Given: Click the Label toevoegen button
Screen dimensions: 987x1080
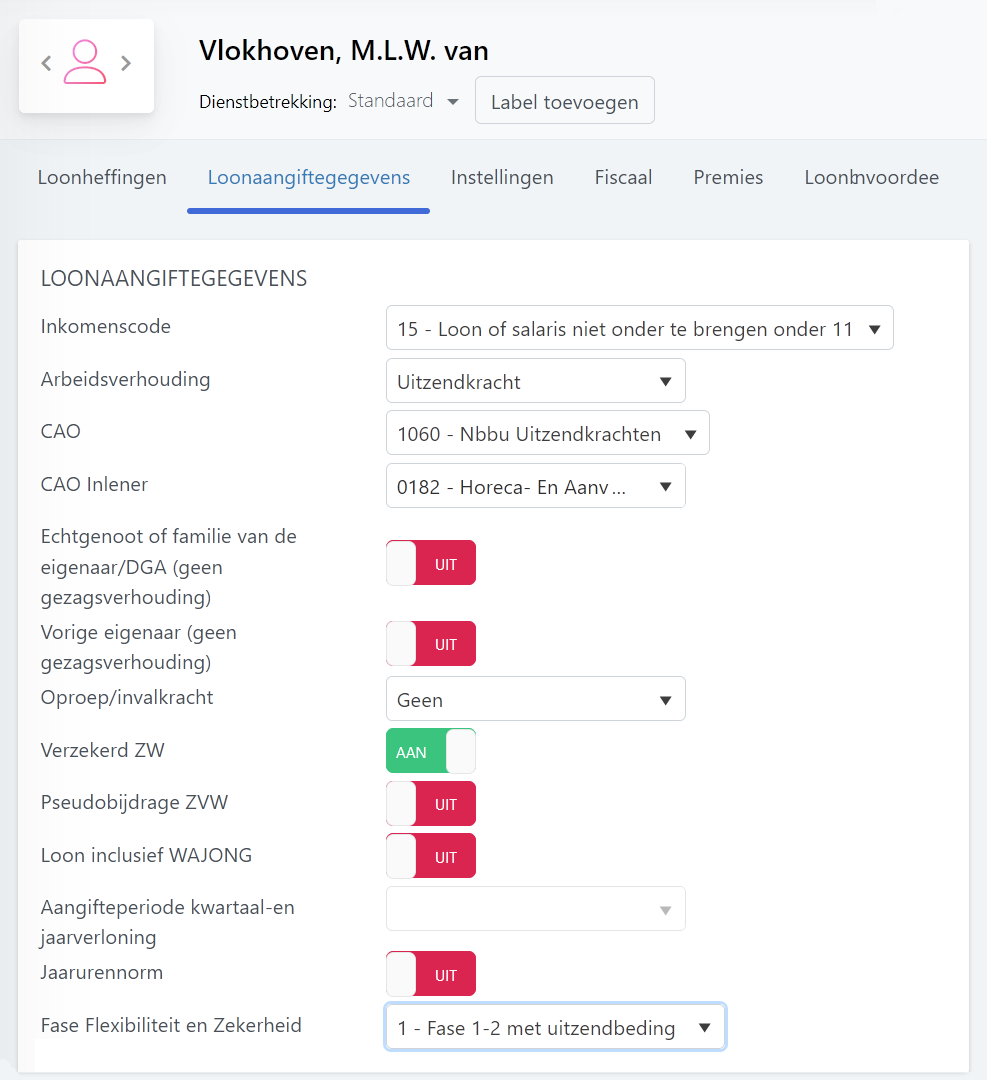Looking at the screenshot, I should pos(564,101).
